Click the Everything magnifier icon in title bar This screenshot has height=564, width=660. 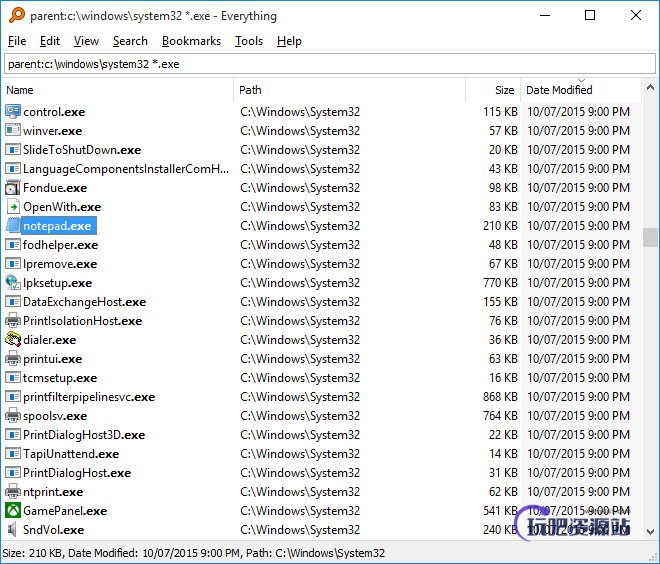coord(17,15)
